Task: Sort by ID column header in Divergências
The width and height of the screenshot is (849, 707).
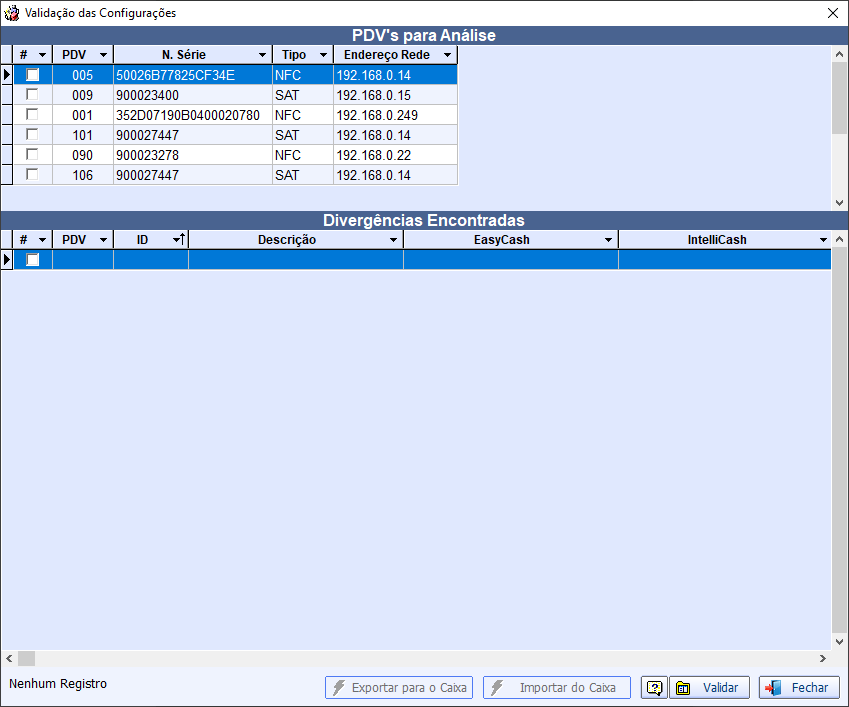Action: coord(143,240)
